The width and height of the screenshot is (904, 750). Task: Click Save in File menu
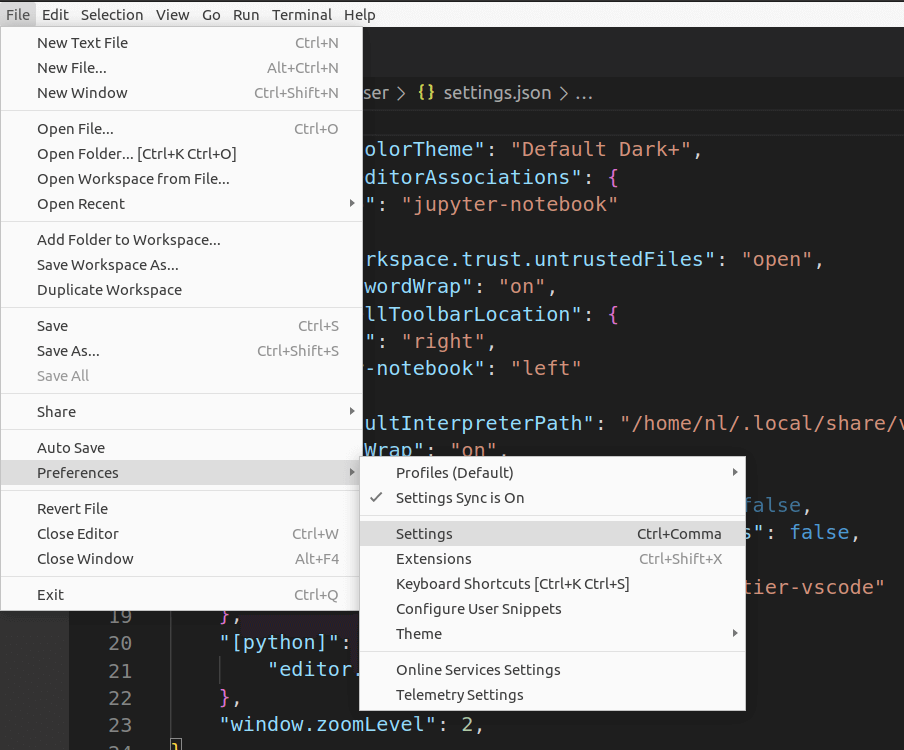(182, 326)
